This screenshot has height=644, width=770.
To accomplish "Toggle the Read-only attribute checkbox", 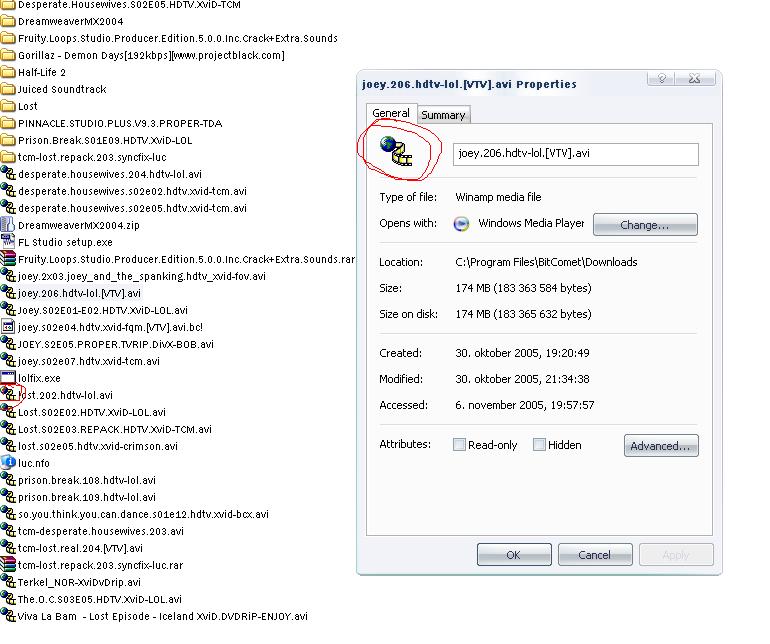I will click(459, 445).
